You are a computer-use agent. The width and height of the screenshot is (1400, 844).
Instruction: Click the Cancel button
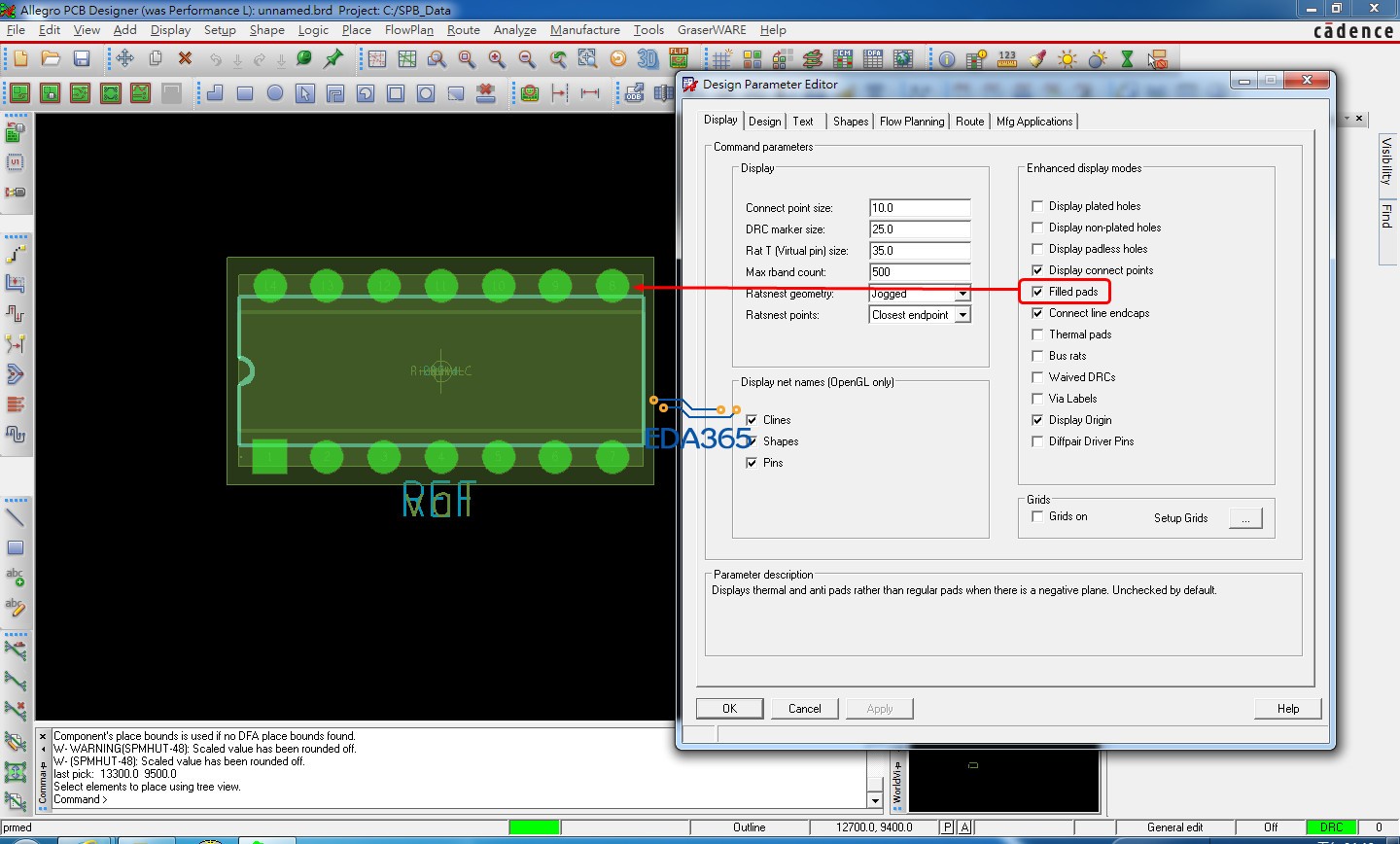(x=805, y=709)
